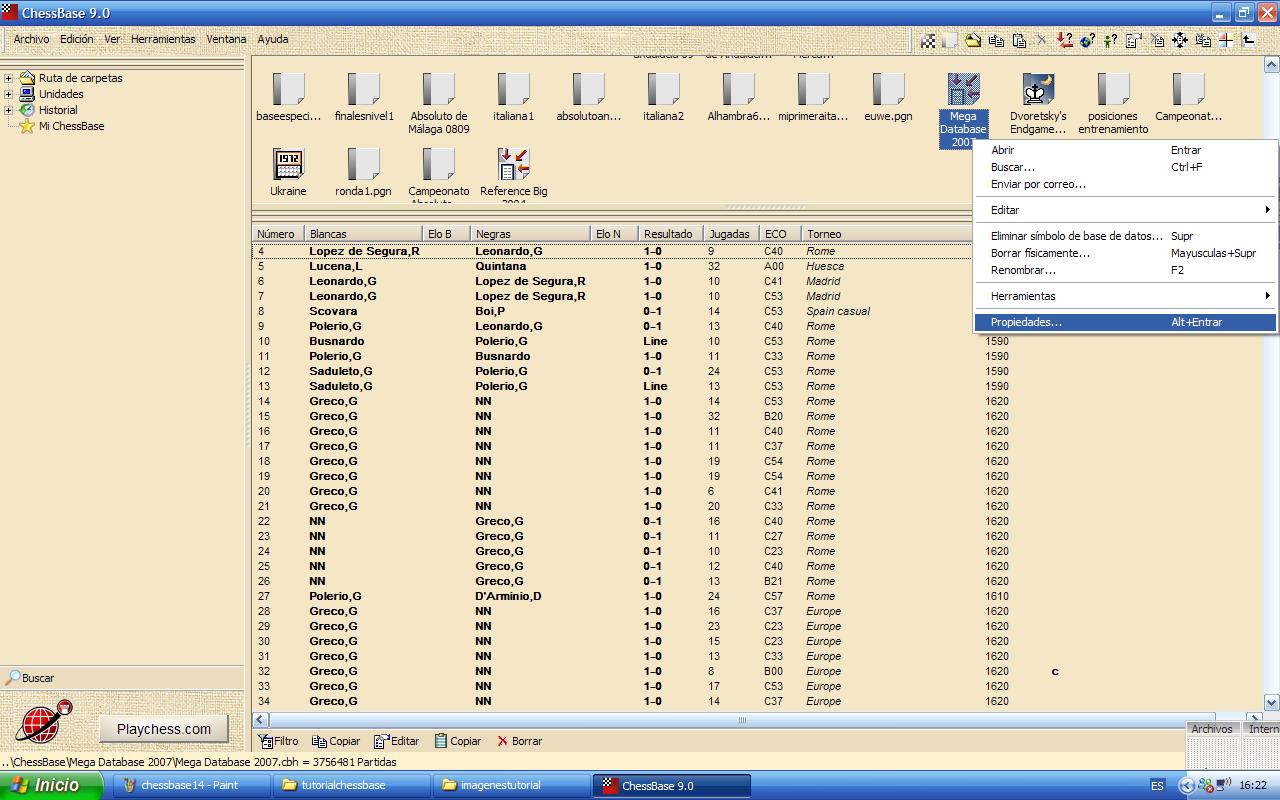Open the Editar submenu in context menu
The image size is (1280, 800).
(x=1126, y=210)
